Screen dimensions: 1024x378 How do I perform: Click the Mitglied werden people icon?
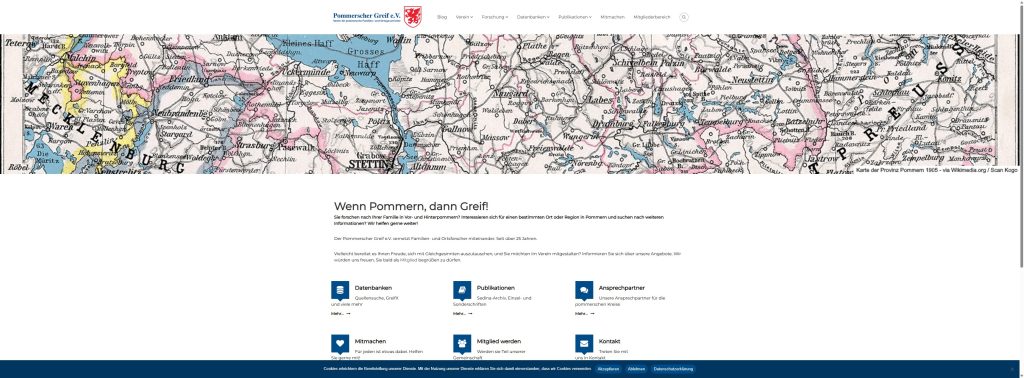(x=462, y=343)
